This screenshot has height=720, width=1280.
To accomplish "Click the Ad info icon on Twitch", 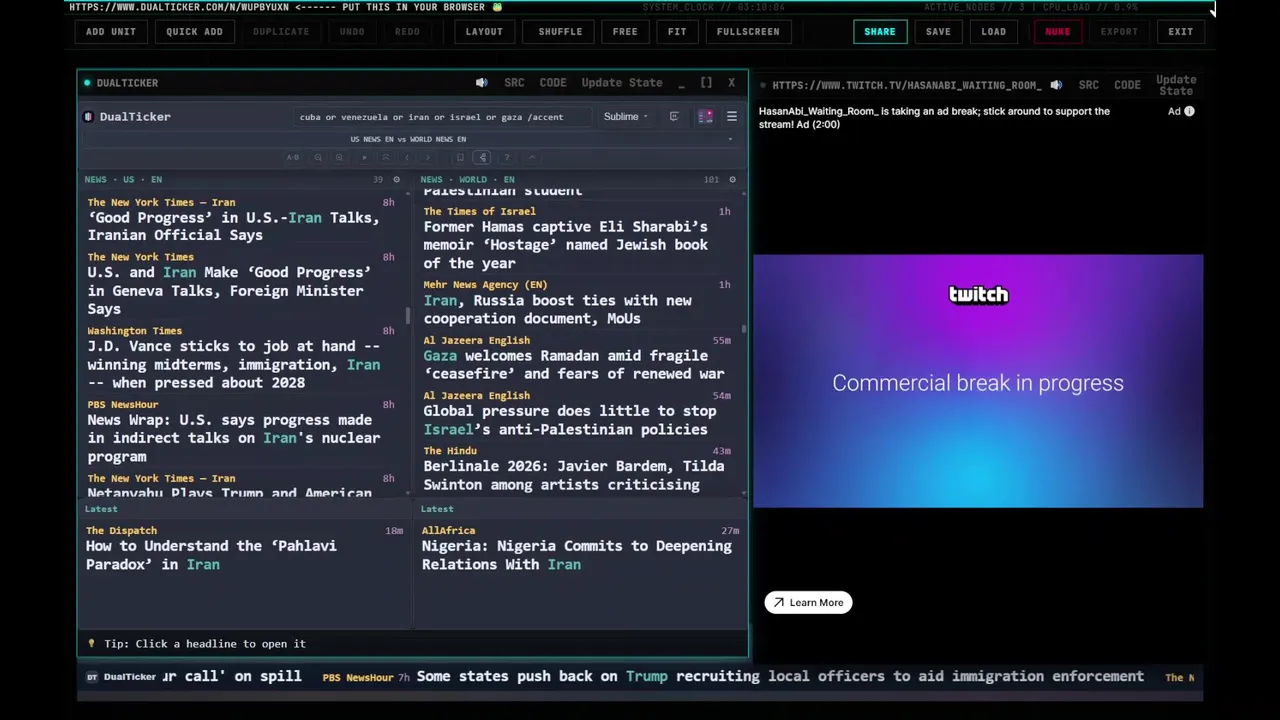I will click(1189, 111).
